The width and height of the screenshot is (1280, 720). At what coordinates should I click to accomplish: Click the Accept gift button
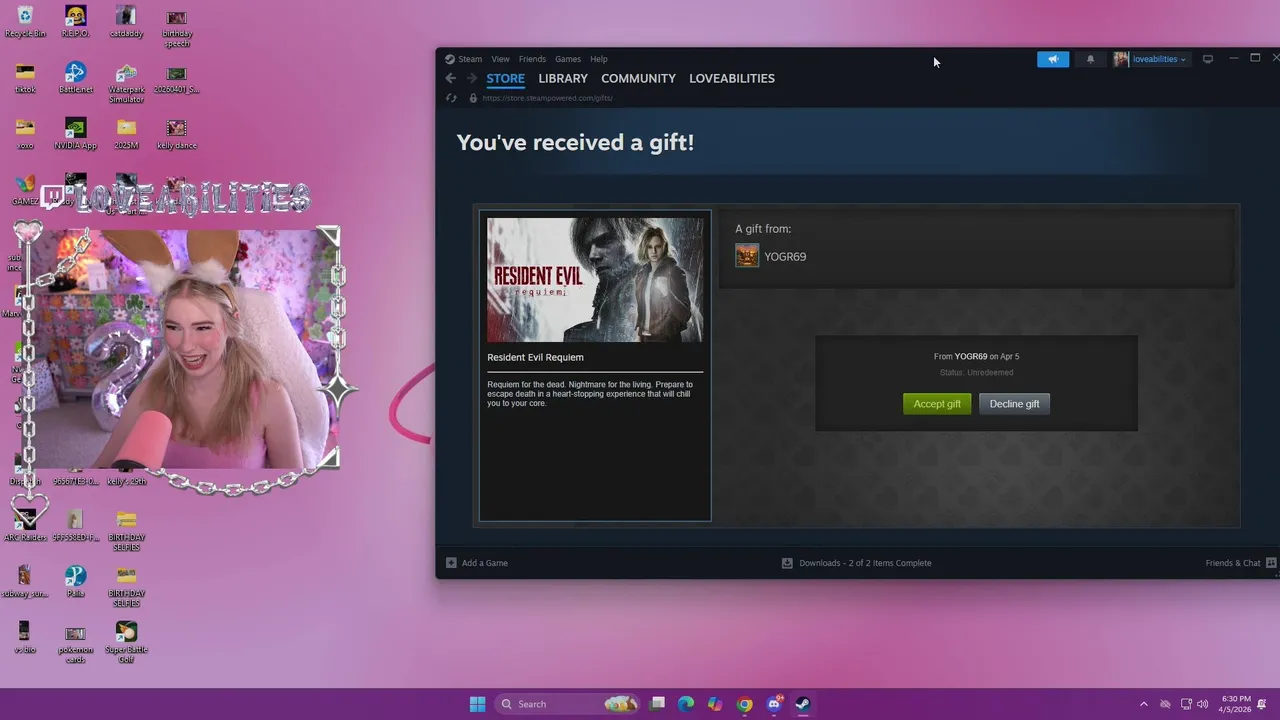coord(937,404)
